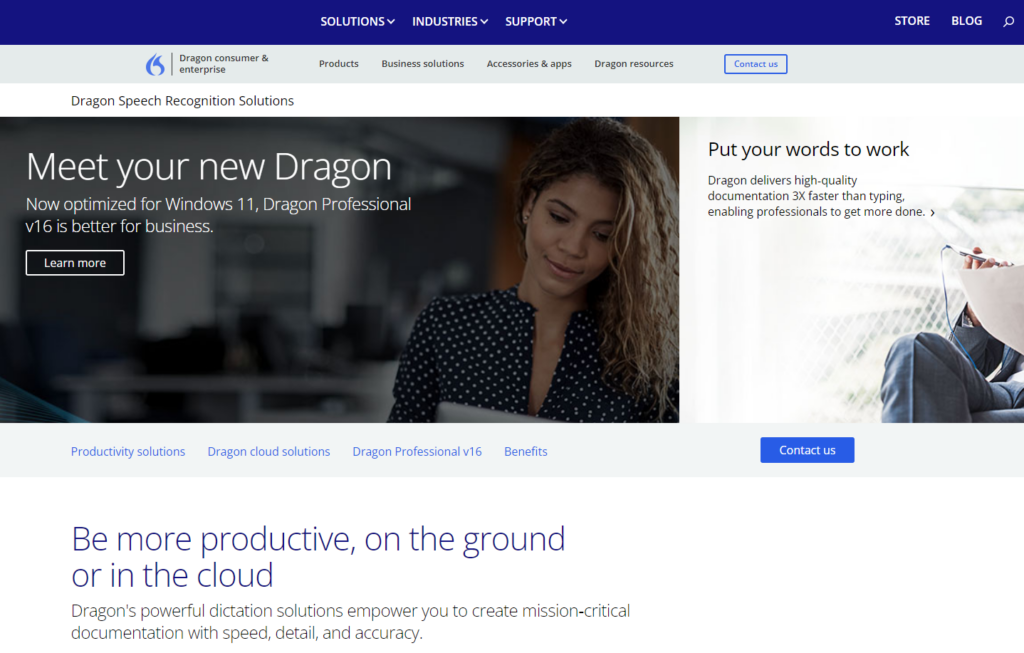Go to the STORE page
The width and height of the screenshot is (1024, 653).
tap(912, 20)
